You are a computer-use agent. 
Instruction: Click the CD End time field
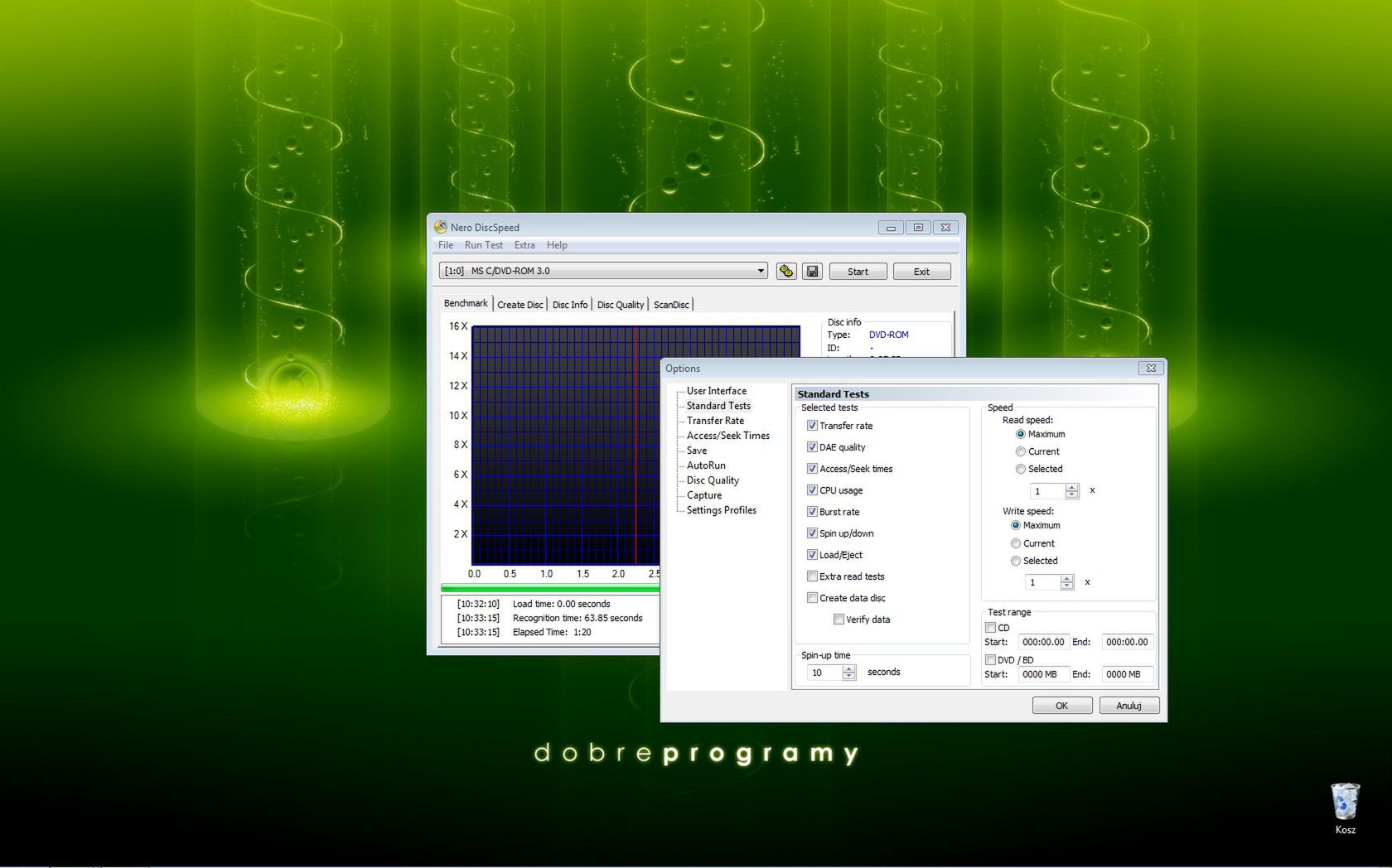click(x=1127, y=642)
